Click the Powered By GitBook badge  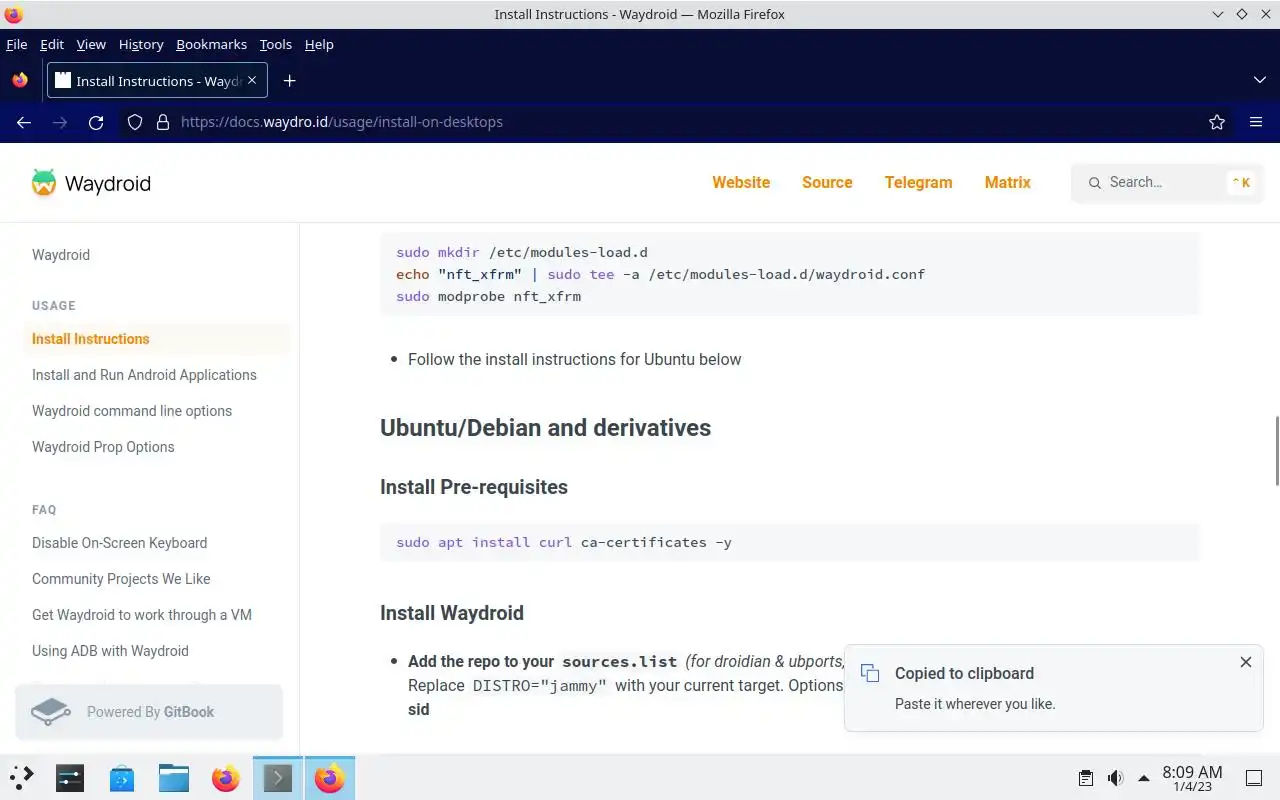pyautogui.click(x=149, y=712)
